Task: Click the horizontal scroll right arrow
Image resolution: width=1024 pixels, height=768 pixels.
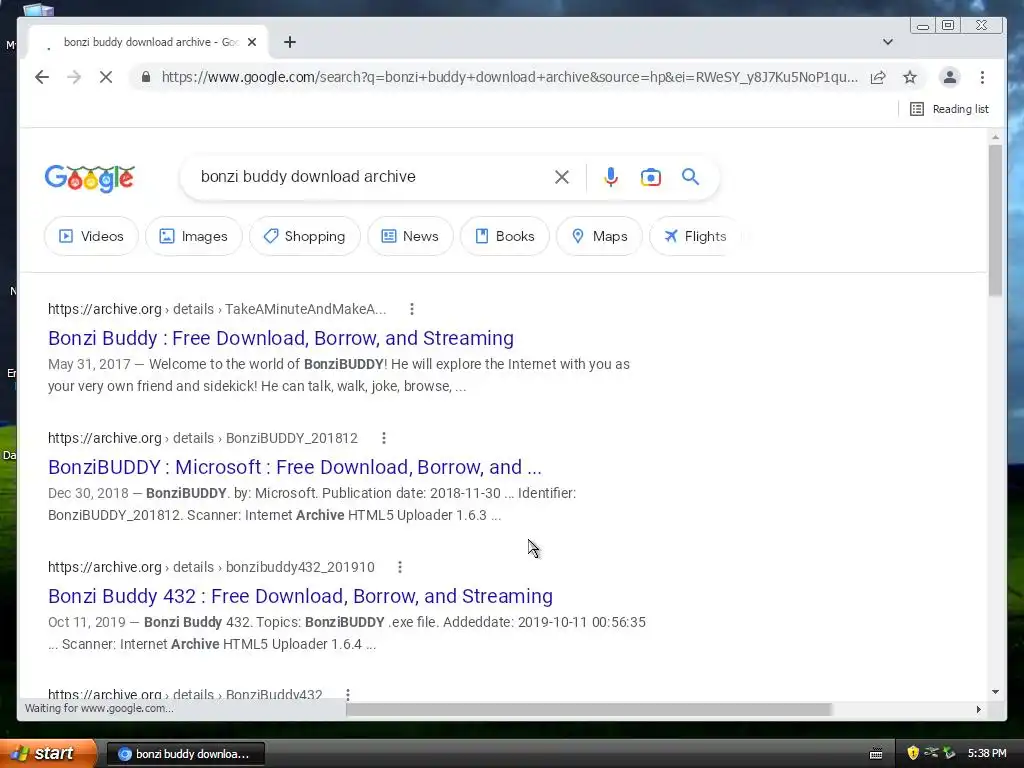Action: pos(978,709)
